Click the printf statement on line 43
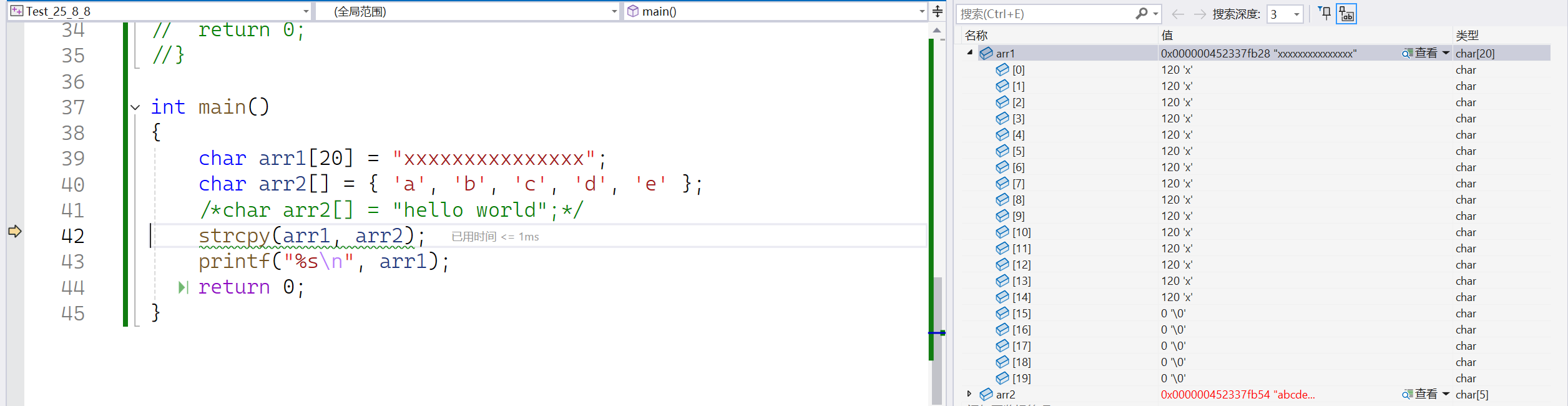1568x406 pixels. click(323, 262)
